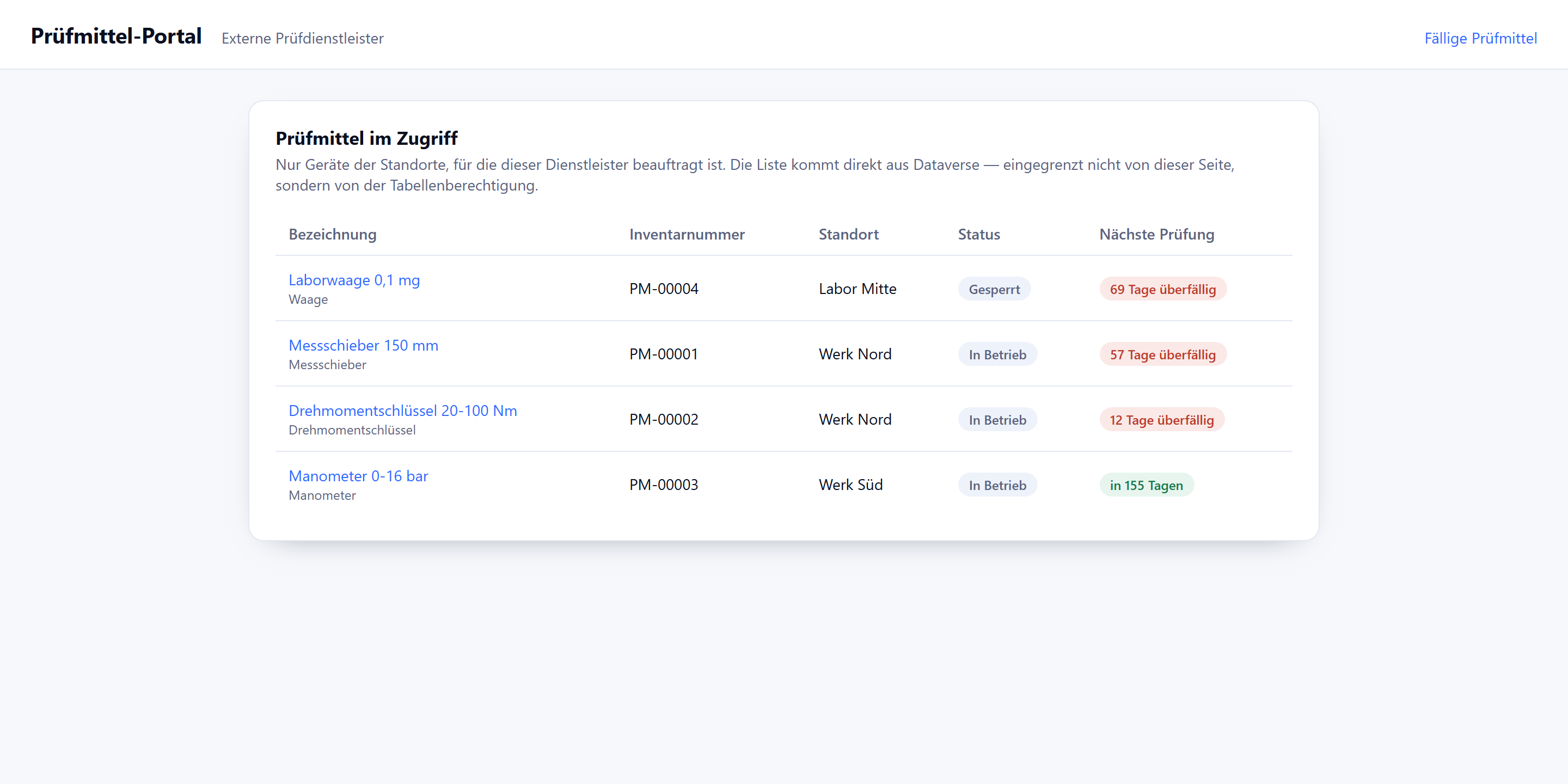
Task: Select the Standort column header
Action: [x=849, y=234]
